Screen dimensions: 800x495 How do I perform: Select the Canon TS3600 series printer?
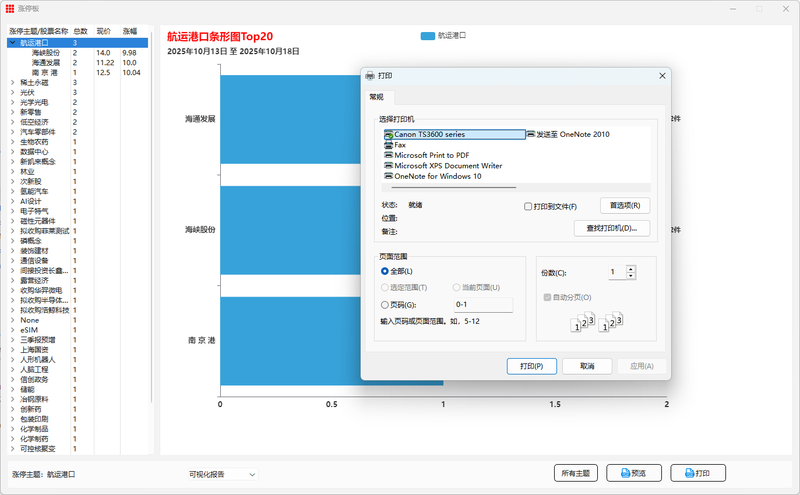point(454,134)
